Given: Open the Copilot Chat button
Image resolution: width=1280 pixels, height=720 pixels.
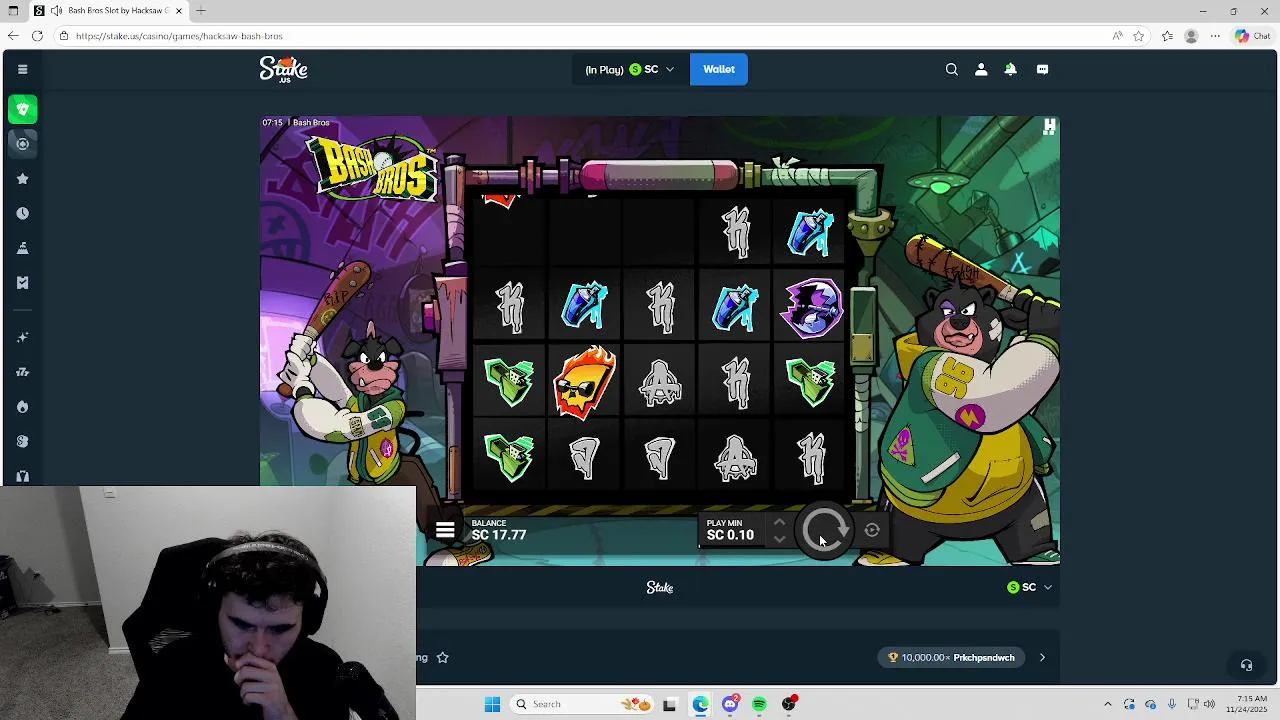Looking at the screenshot, I should coord(1252,36).
